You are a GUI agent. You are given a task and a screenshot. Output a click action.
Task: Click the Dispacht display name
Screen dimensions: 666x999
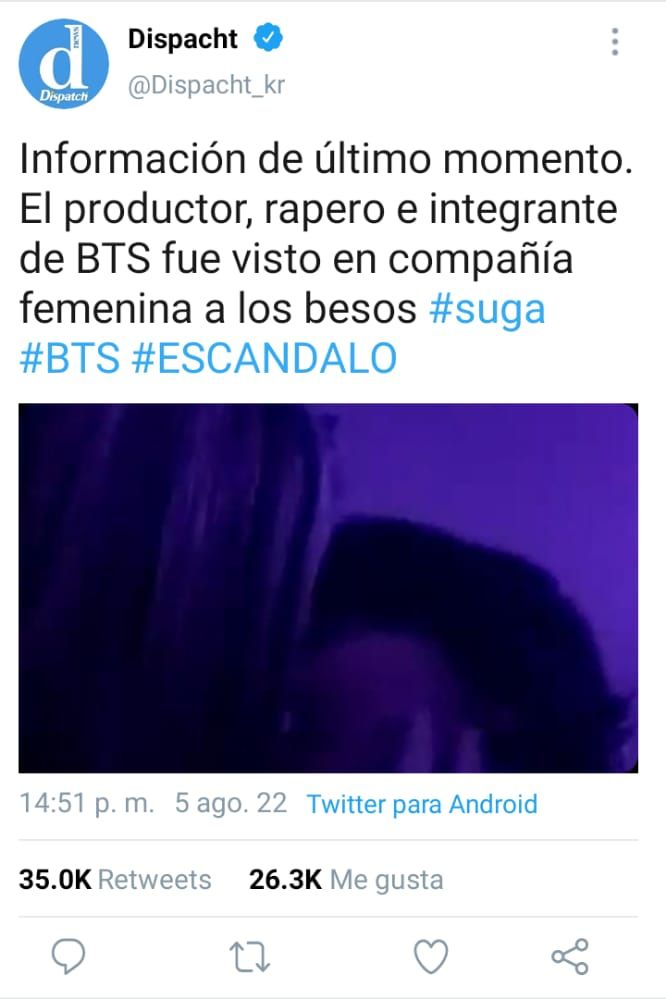183,39
